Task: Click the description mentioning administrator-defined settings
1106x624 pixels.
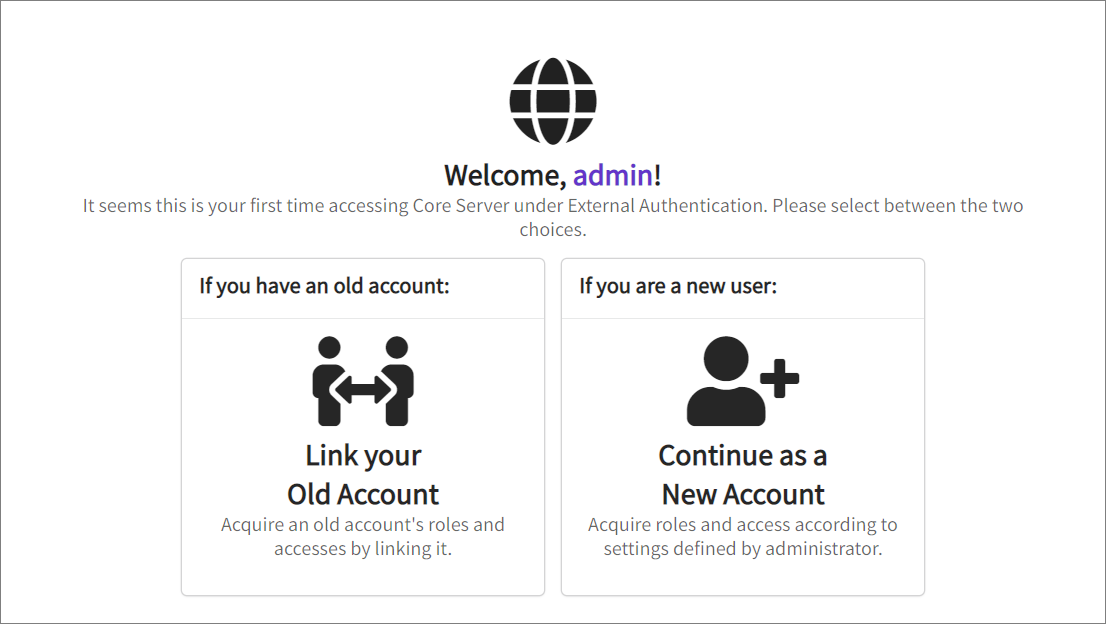Action: [742, 536]
